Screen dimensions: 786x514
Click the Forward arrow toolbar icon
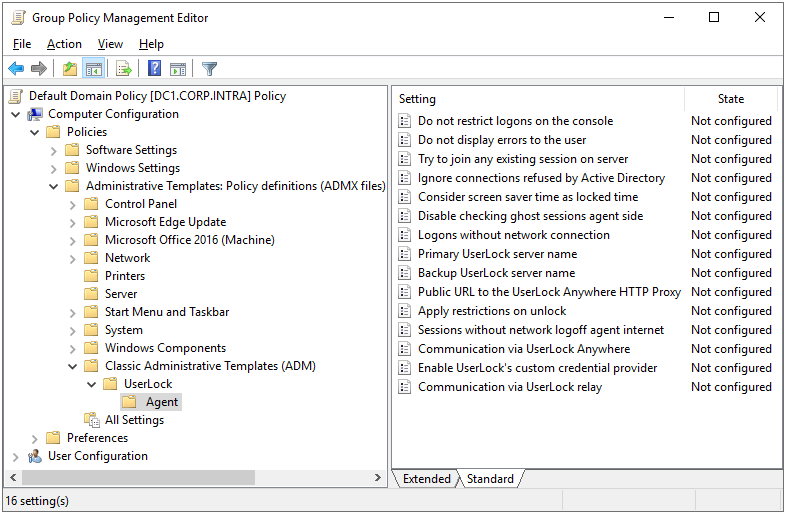coord(39,69)
